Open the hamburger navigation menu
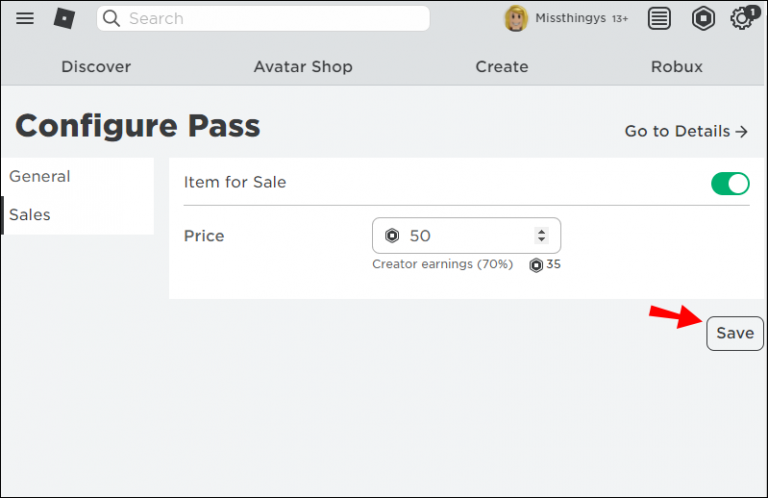This screenshot has height=498, width=768. [25, 18]
